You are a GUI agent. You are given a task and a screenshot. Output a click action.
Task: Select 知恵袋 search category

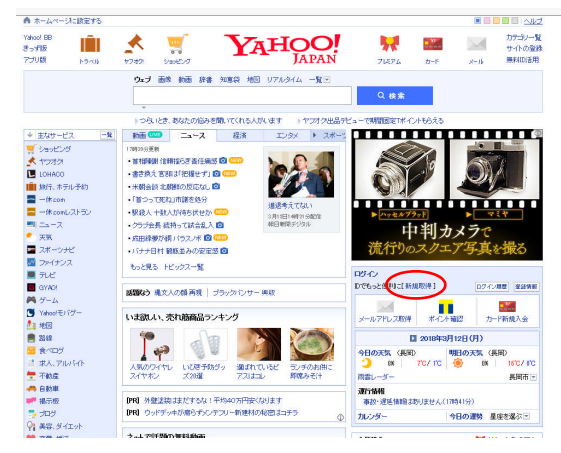coord(229,79)
